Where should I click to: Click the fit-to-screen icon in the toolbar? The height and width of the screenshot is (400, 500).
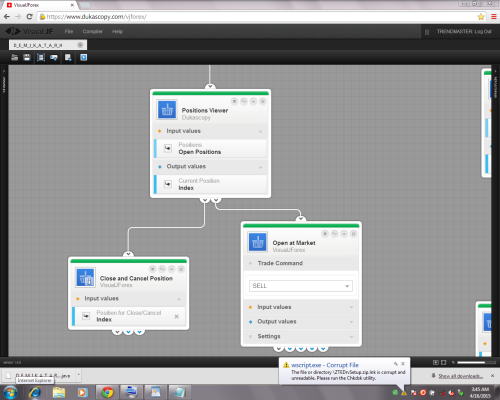pos(41,57)
